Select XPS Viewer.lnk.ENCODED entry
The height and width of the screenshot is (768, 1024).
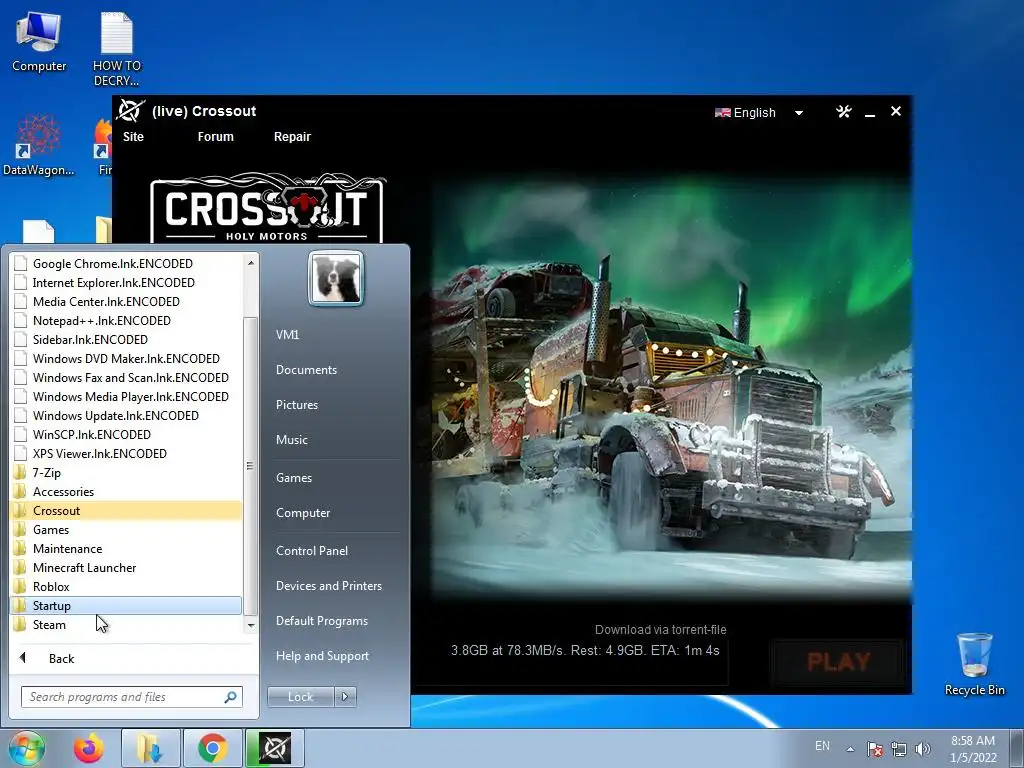click(126, 453)
